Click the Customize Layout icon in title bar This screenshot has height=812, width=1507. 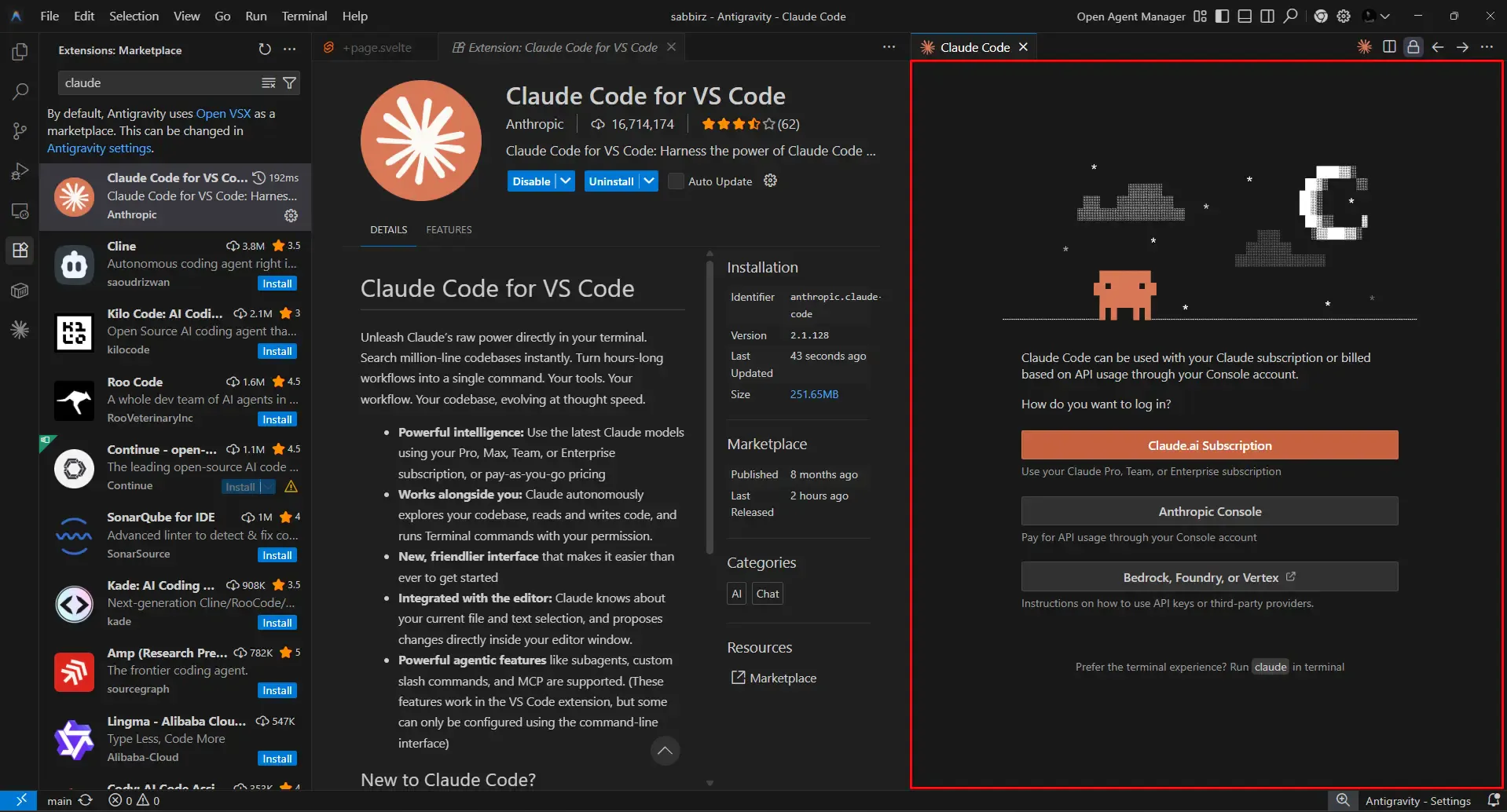pyautogui.click(x=1200, y=16)
